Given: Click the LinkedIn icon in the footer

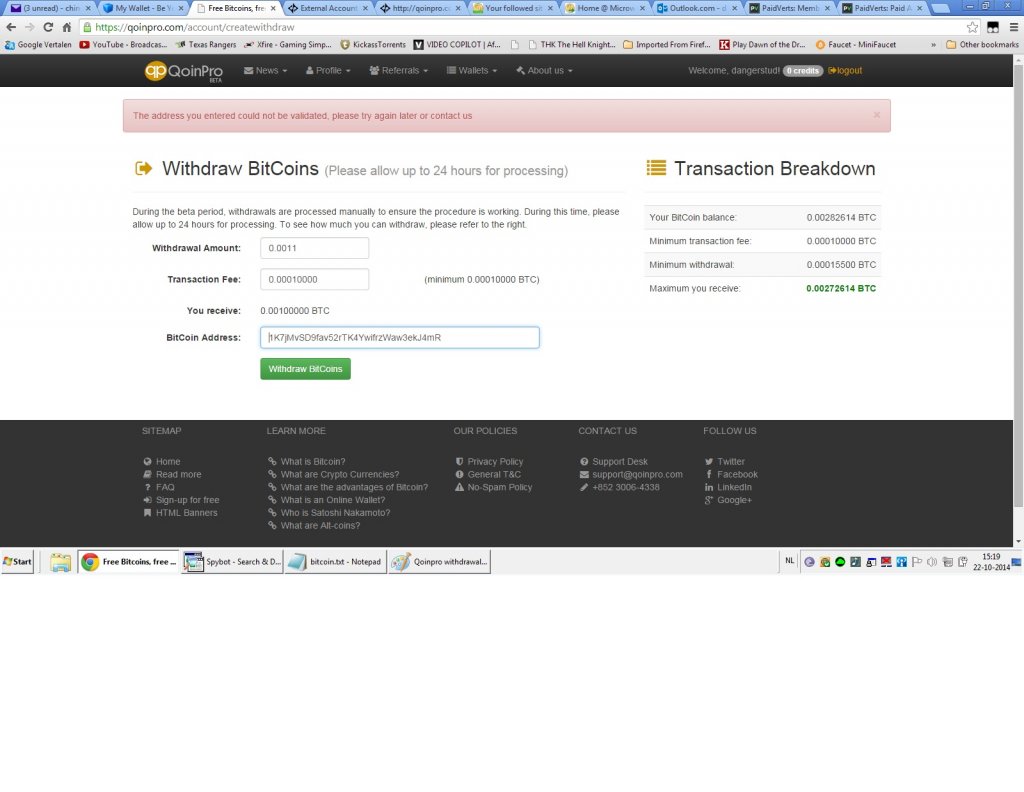Looking at the screenshot, I should [709, 487].
